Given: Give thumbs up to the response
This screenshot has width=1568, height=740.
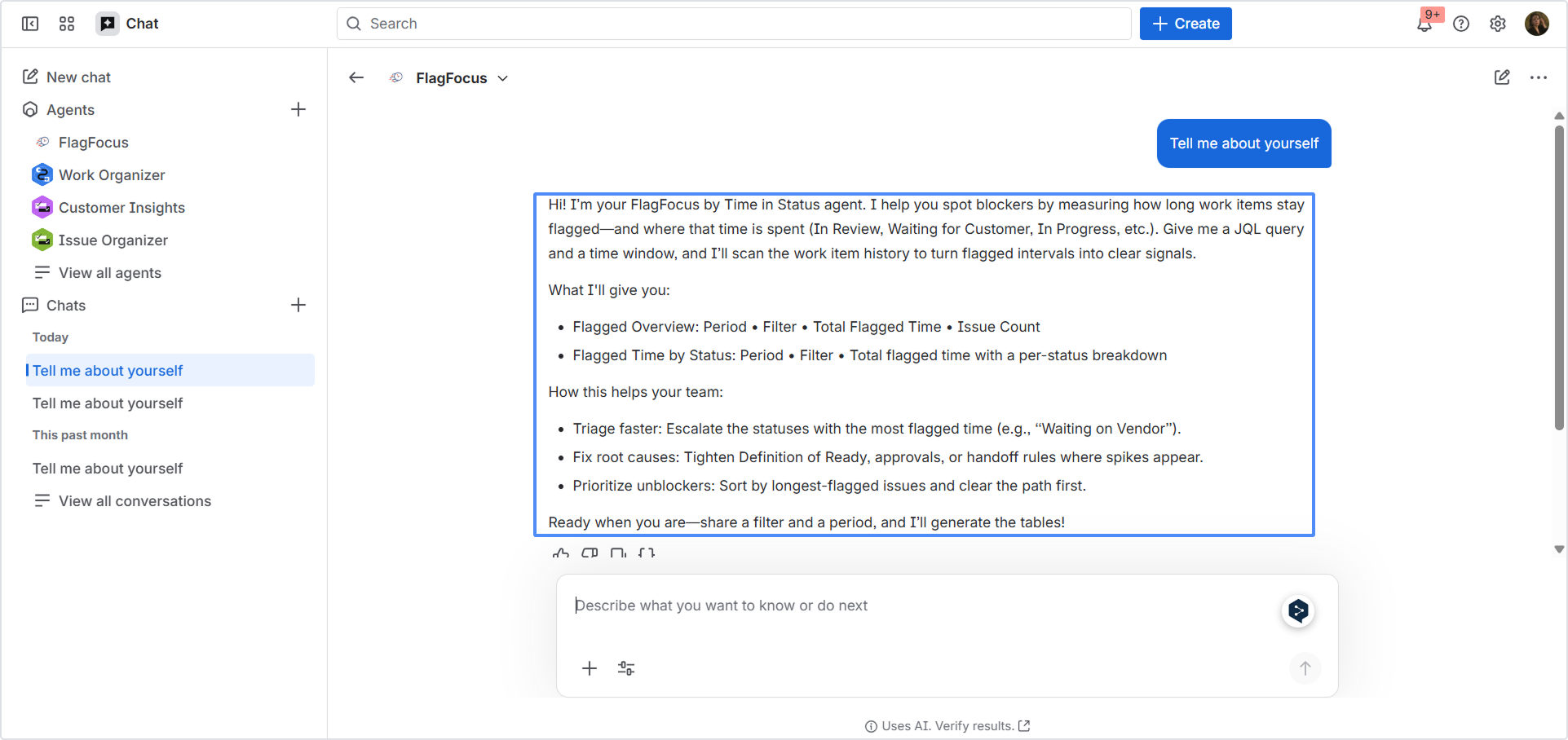Looking at the screenshot, I should click(x=561, y=553).
